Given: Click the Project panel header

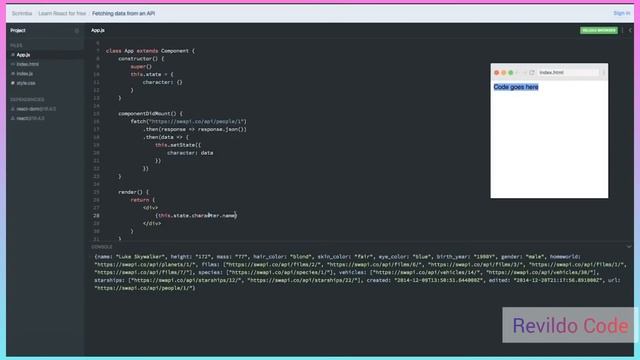Looking at the screenshot, I should [18, 30].
